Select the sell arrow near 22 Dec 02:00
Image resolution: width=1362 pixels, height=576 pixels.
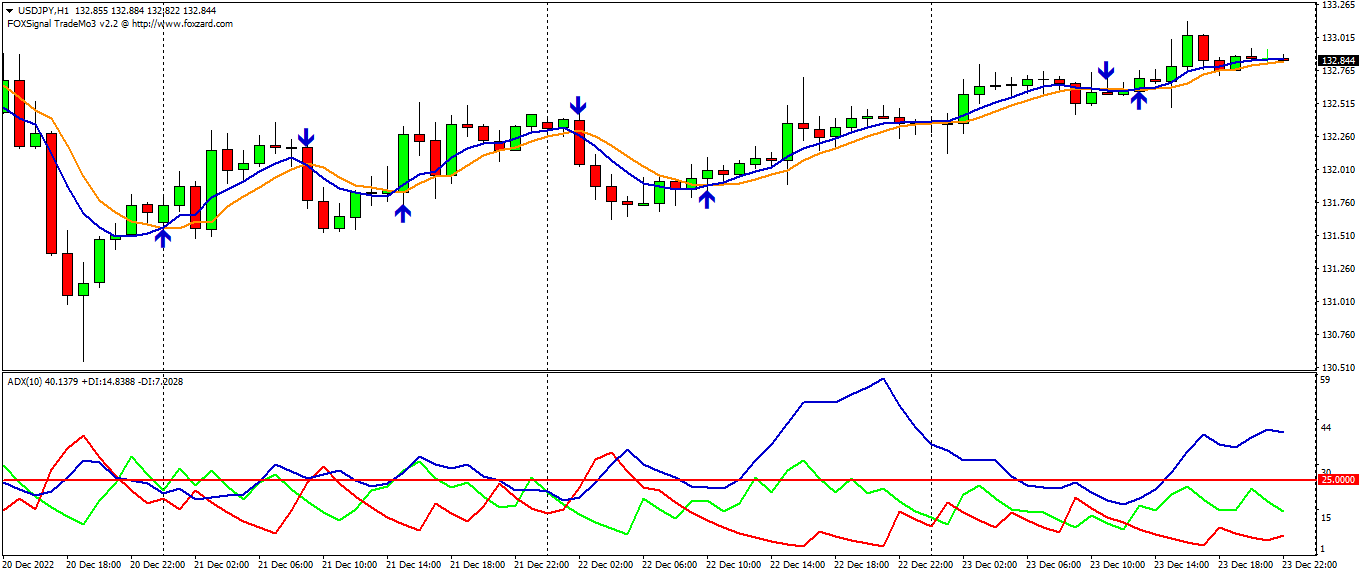pos(578,106)
